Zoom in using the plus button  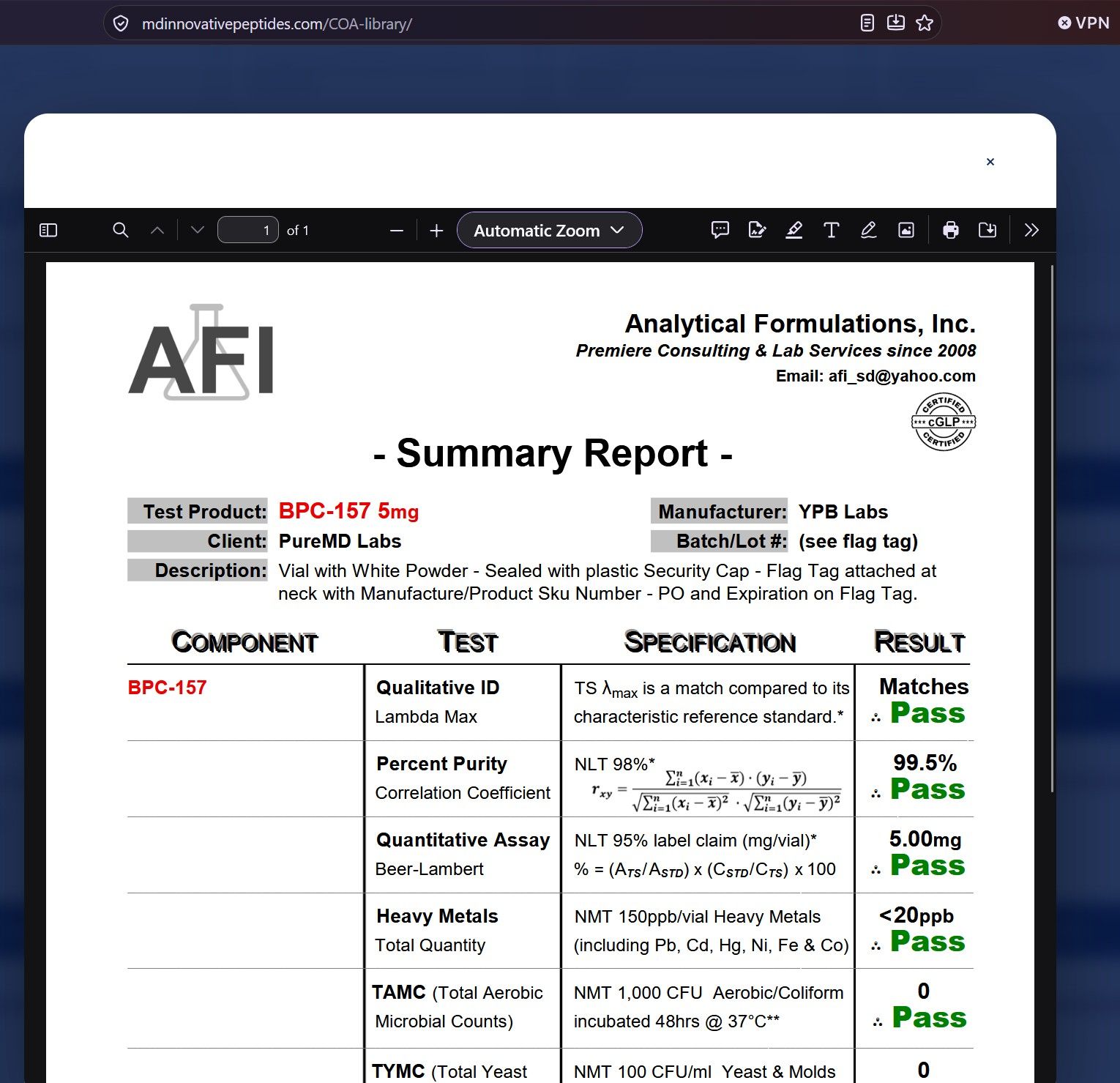coord(437,231)
